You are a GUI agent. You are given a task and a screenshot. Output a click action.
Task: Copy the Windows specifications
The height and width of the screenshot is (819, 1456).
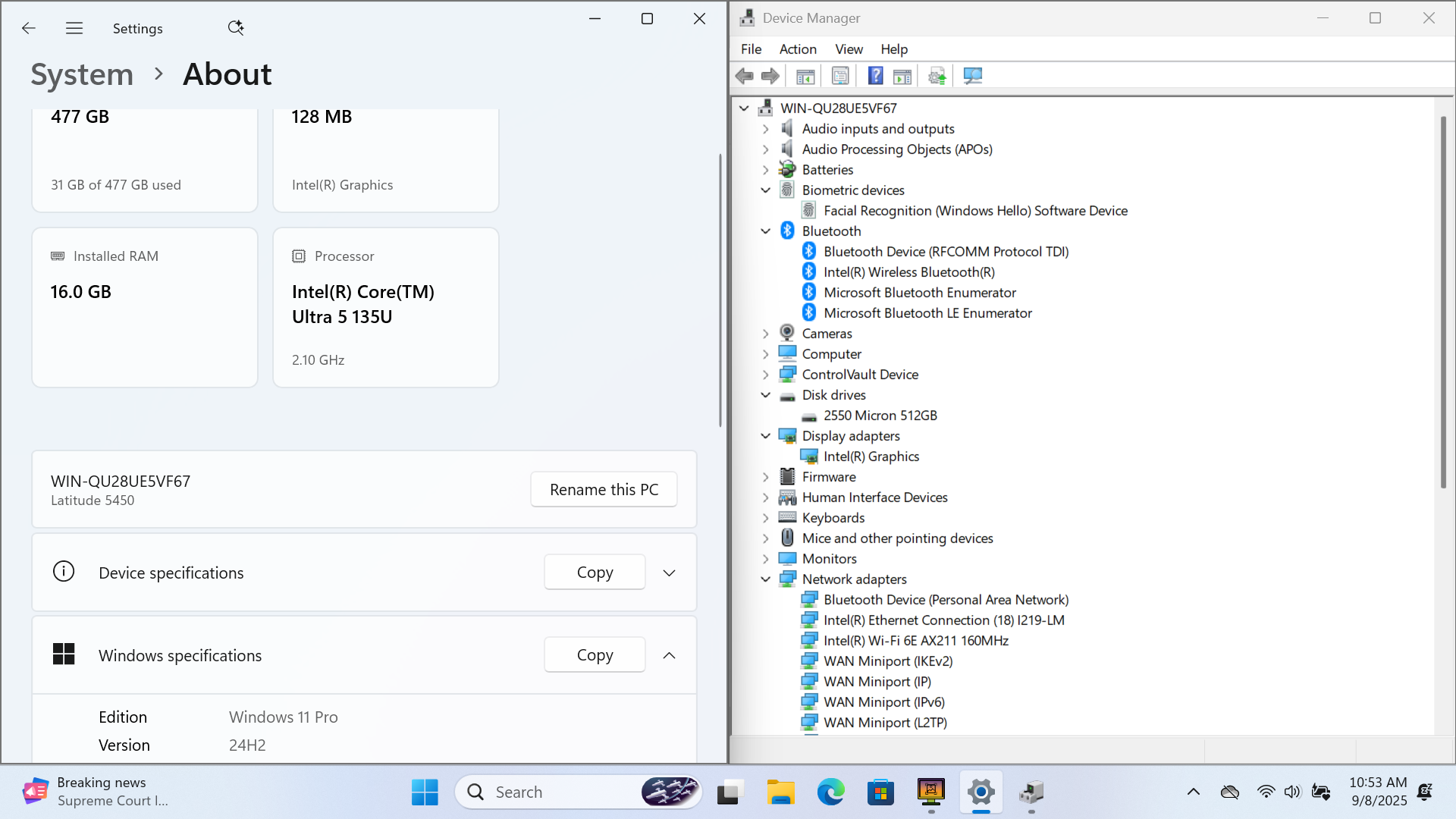click(595, 655)
